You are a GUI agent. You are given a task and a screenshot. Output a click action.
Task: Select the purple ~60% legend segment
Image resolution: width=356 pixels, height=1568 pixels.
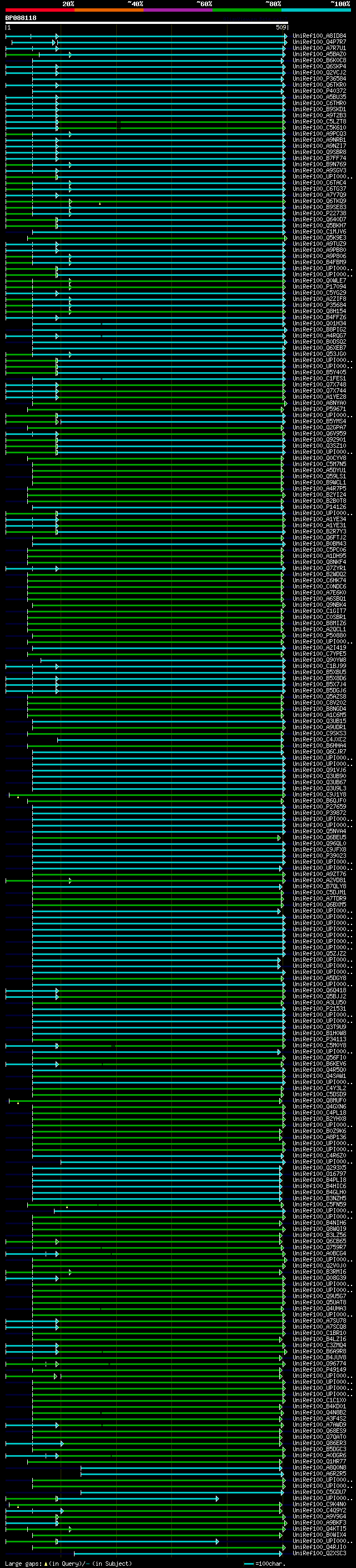coord(177,10)
